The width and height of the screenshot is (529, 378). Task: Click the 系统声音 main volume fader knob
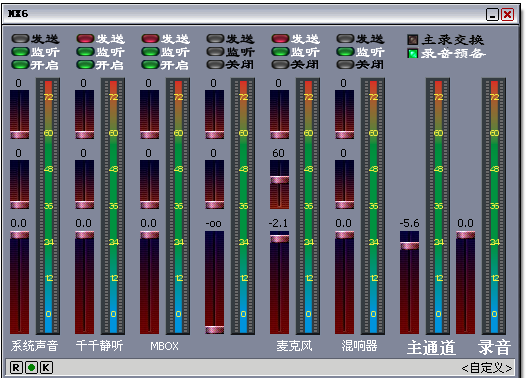click(x=20, y=235)
